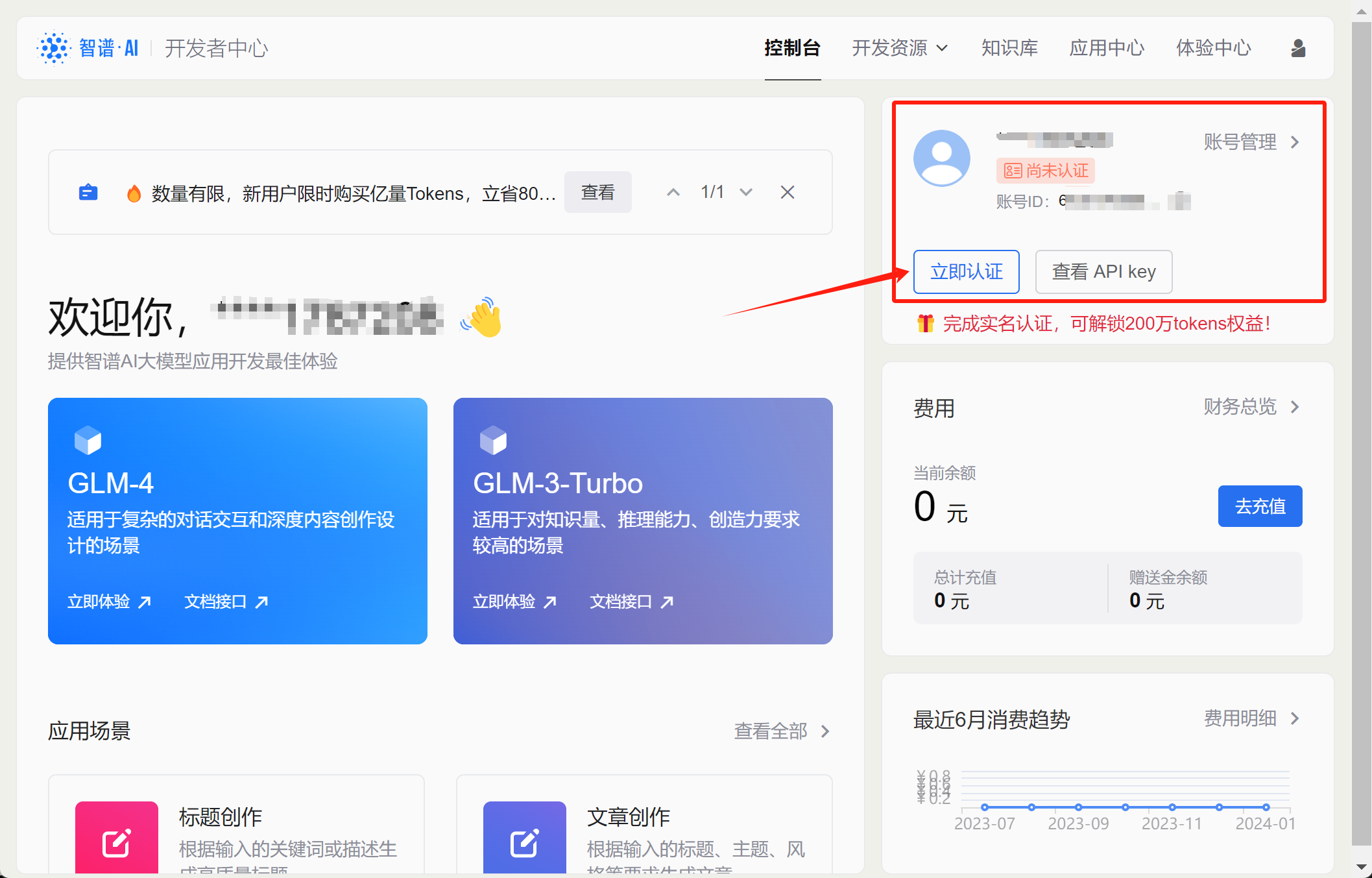Click the blue briefcase notice icon

[88, 193]
